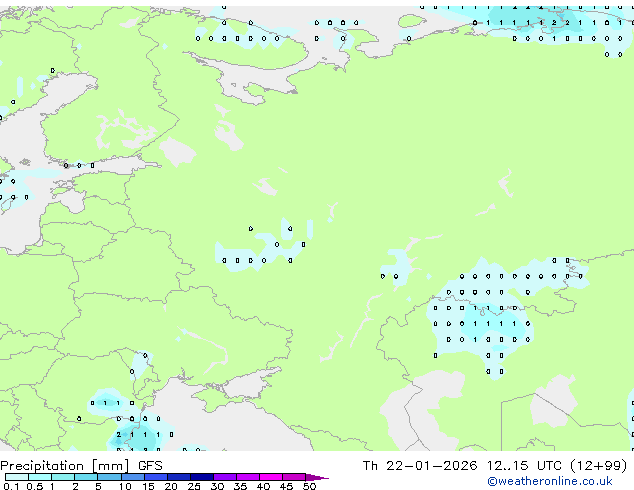The width and height of the screenshot is (634, 490).
Task: Click the '25' legend label
Action: pyautogui.click(x=194, y=486)
